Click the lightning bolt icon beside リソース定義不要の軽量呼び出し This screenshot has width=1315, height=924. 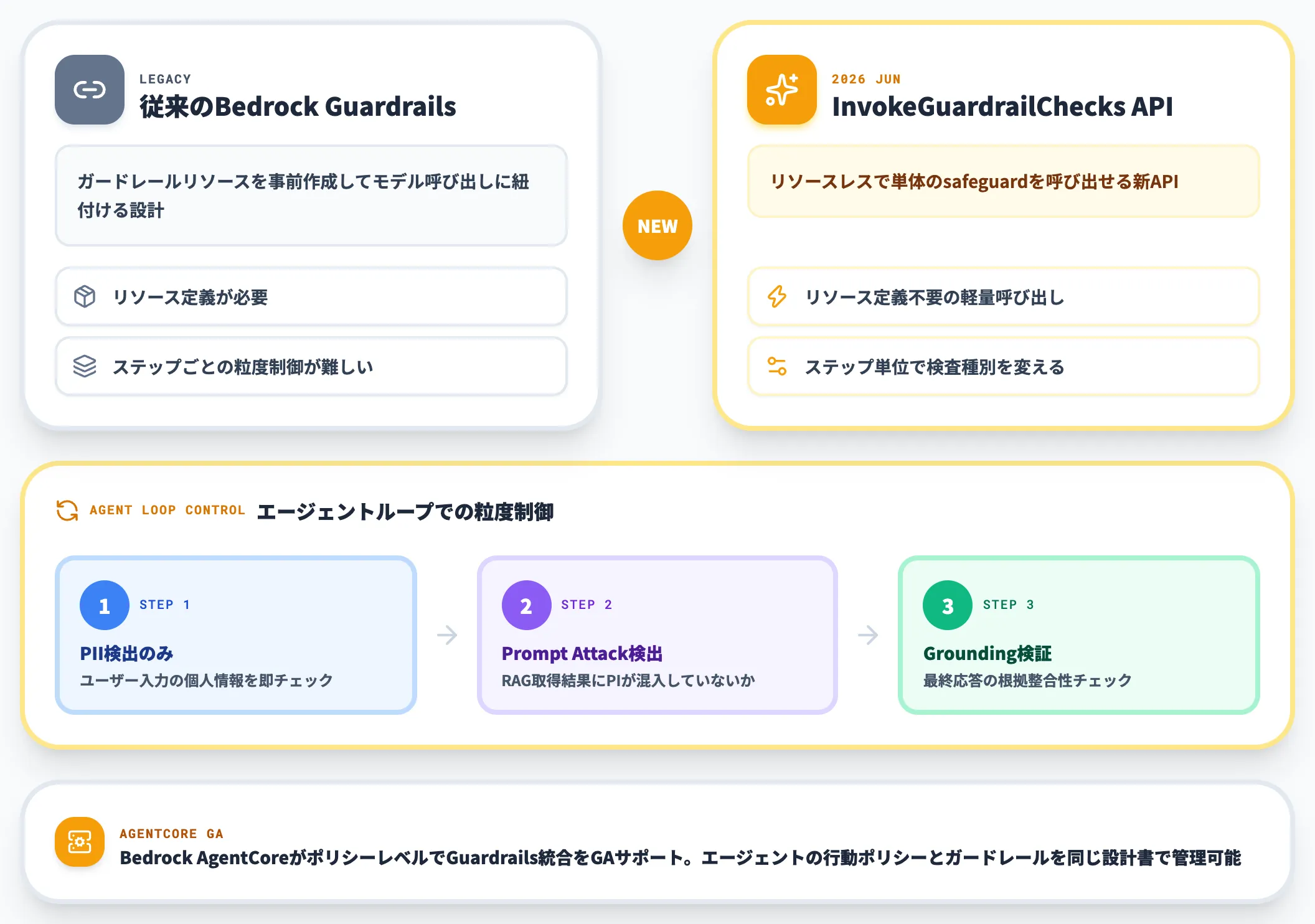(777, 296)
